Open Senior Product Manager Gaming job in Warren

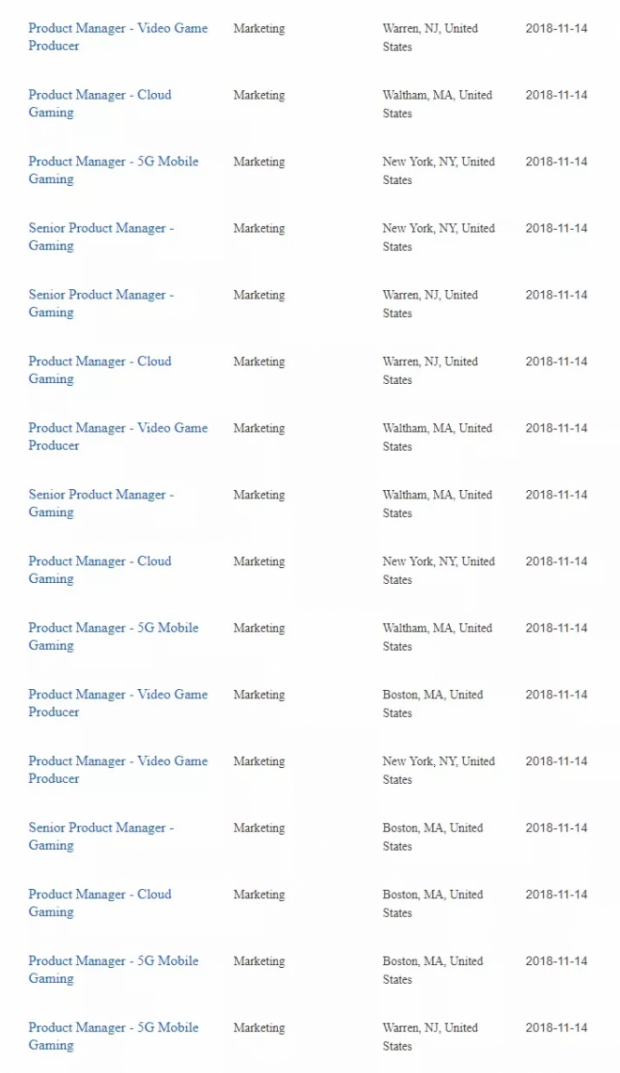coord(101,303)
